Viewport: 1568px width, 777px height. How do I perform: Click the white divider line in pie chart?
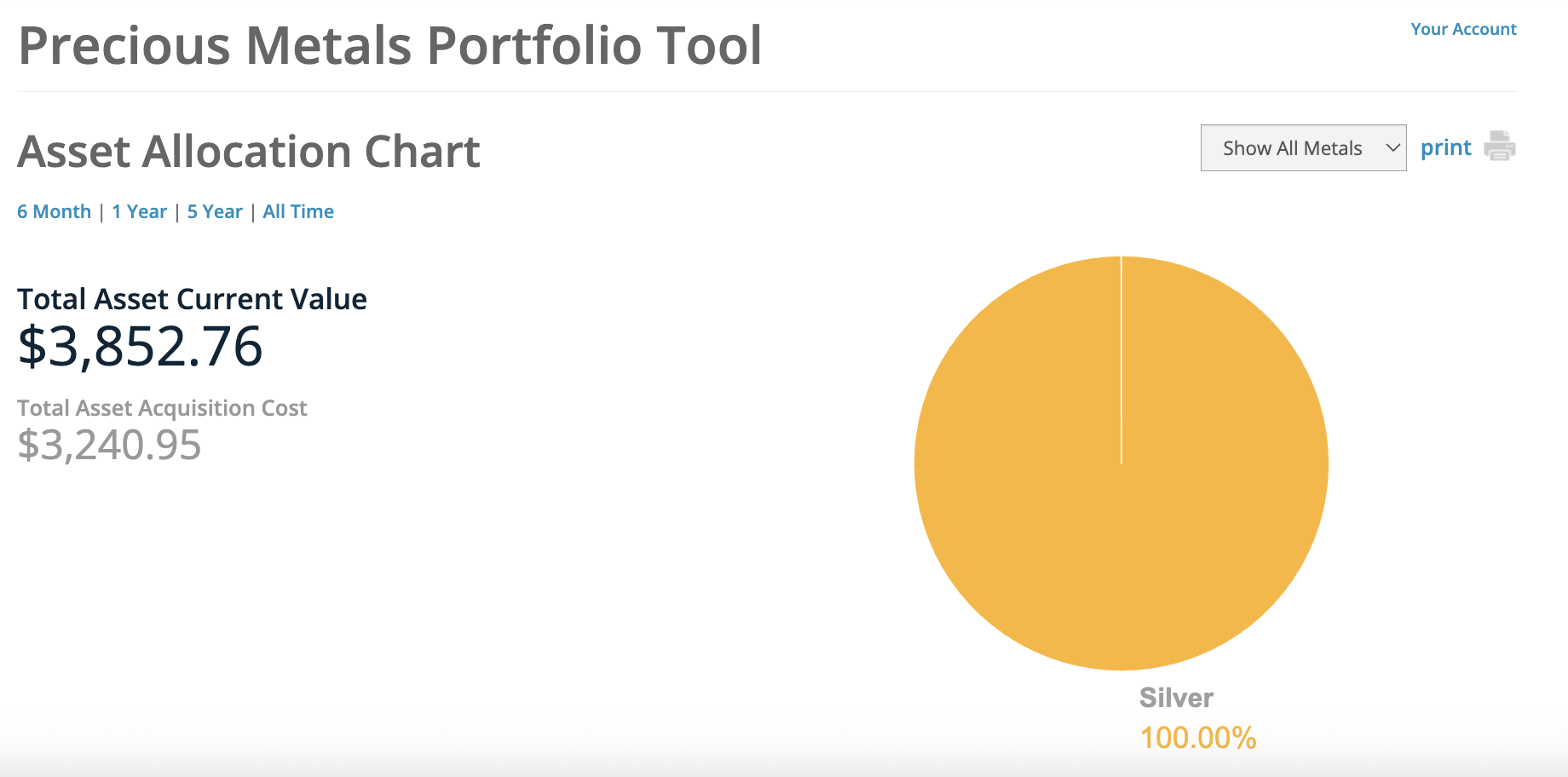point(1121,360)
